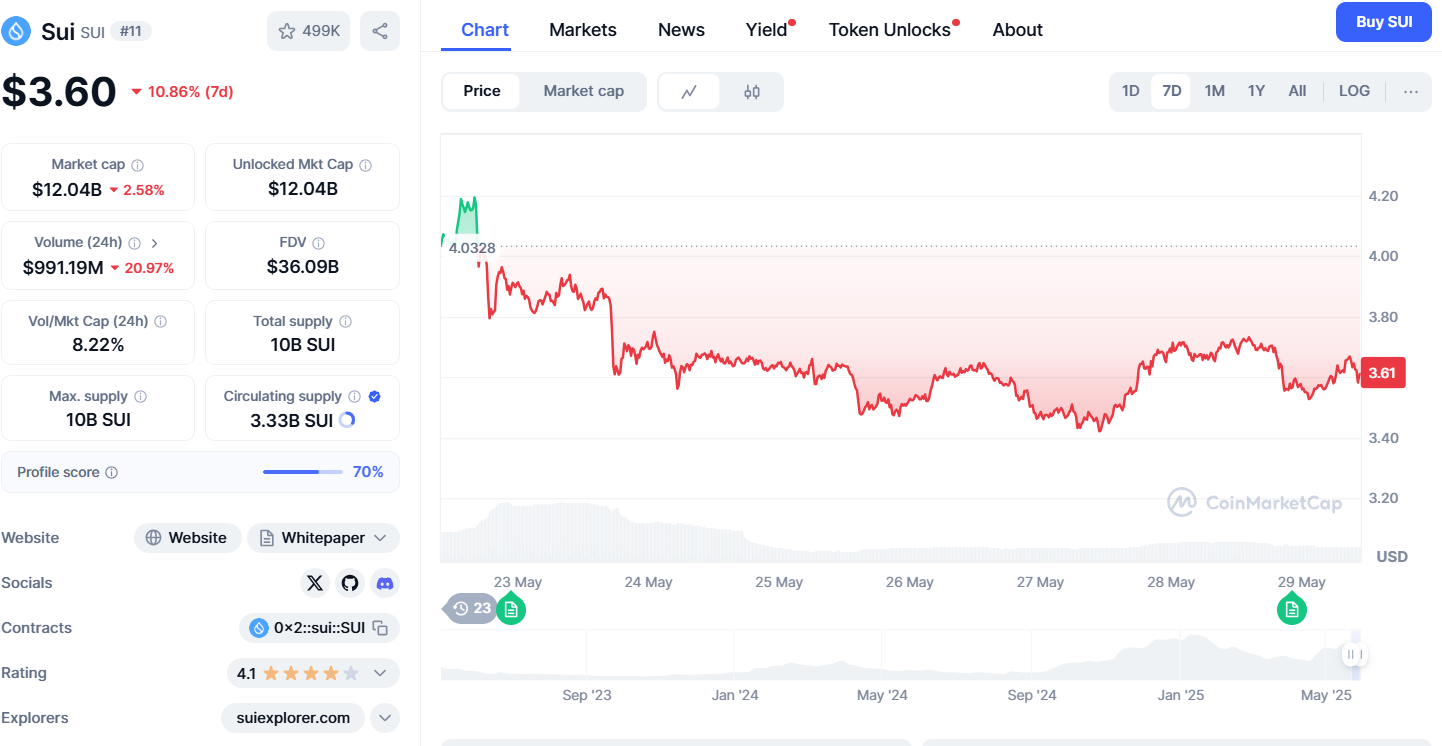Copy the SUI contract address
This screenshot has height=746, width=1442.
(380, 628)
